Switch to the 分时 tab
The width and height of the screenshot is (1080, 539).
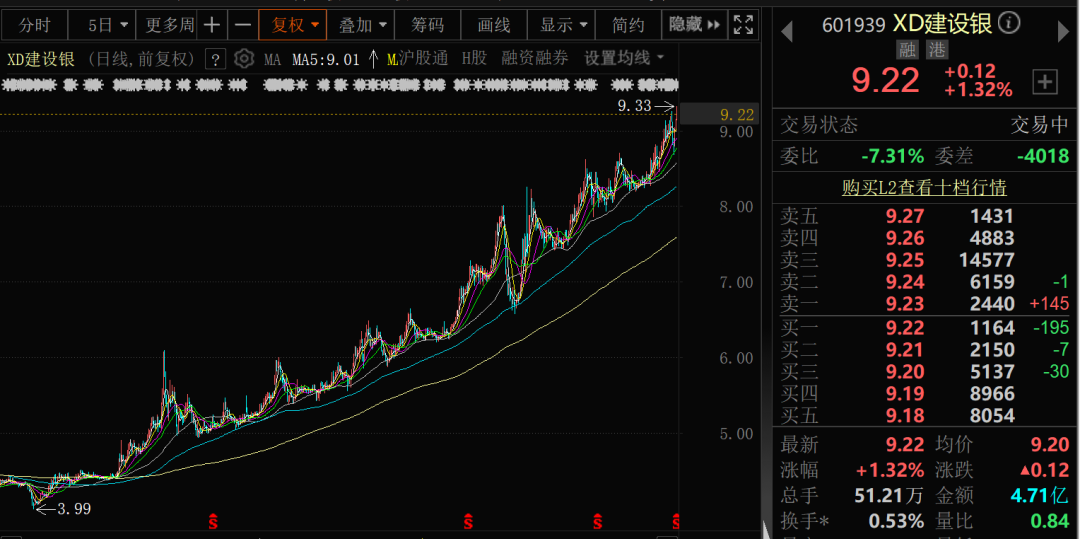pos(35,25)
